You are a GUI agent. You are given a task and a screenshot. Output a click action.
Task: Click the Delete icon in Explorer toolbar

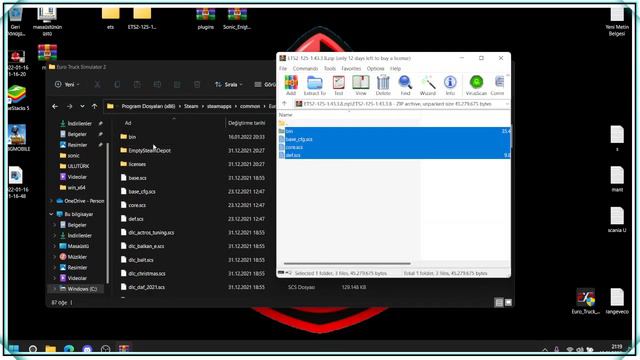tap(197, 84)
